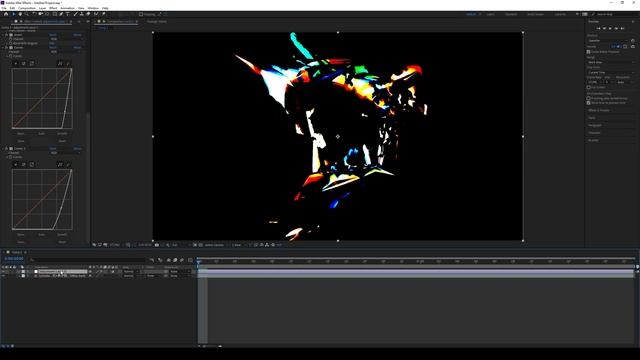This screenshot has height=360, width=640.
Task: Select the Eraser tool
Action: 88,14
